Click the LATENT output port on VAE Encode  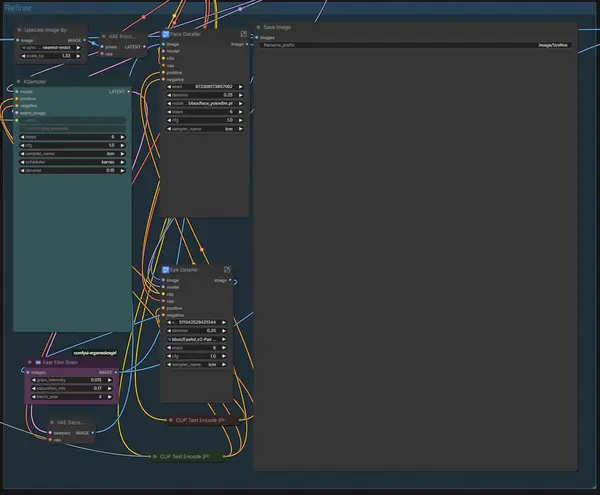[x=144, y=47]
